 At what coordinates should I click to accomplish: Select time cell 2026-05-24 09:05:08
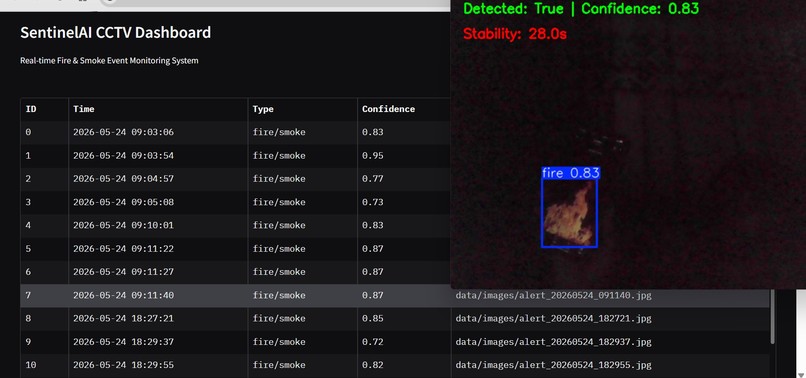click(158, 202)
